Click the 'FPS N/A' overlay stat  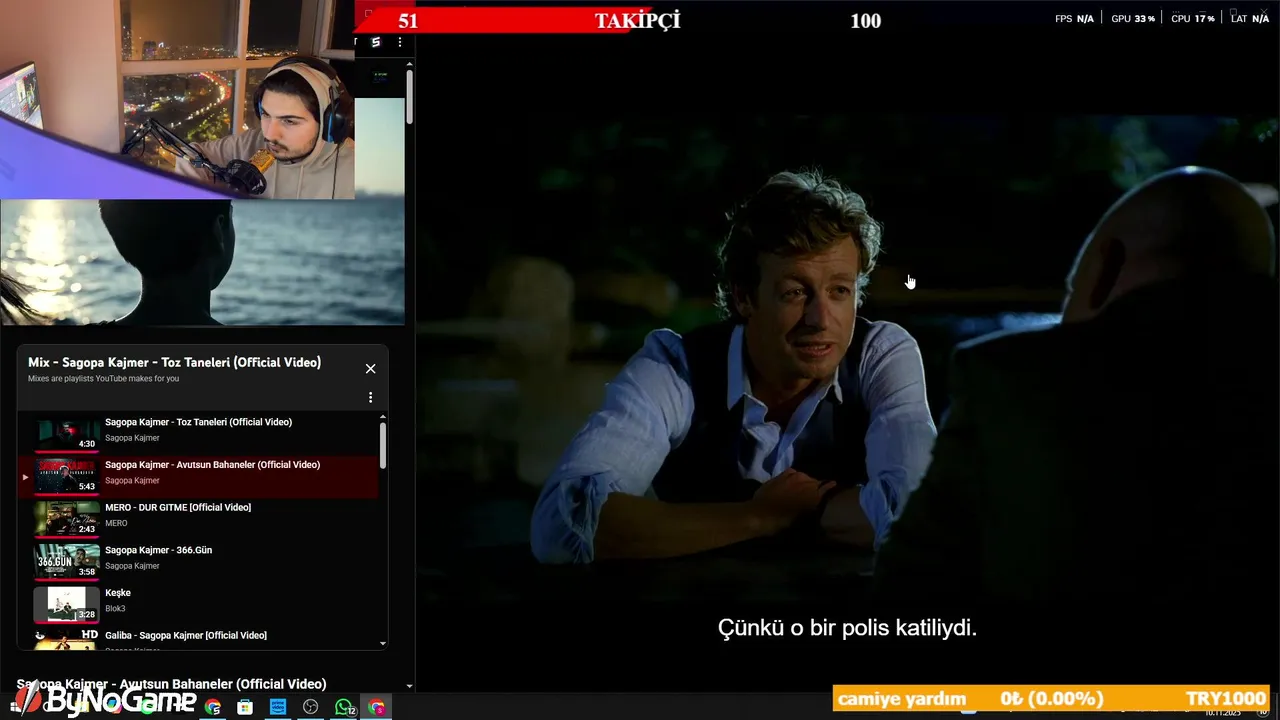coord(1074,19)
